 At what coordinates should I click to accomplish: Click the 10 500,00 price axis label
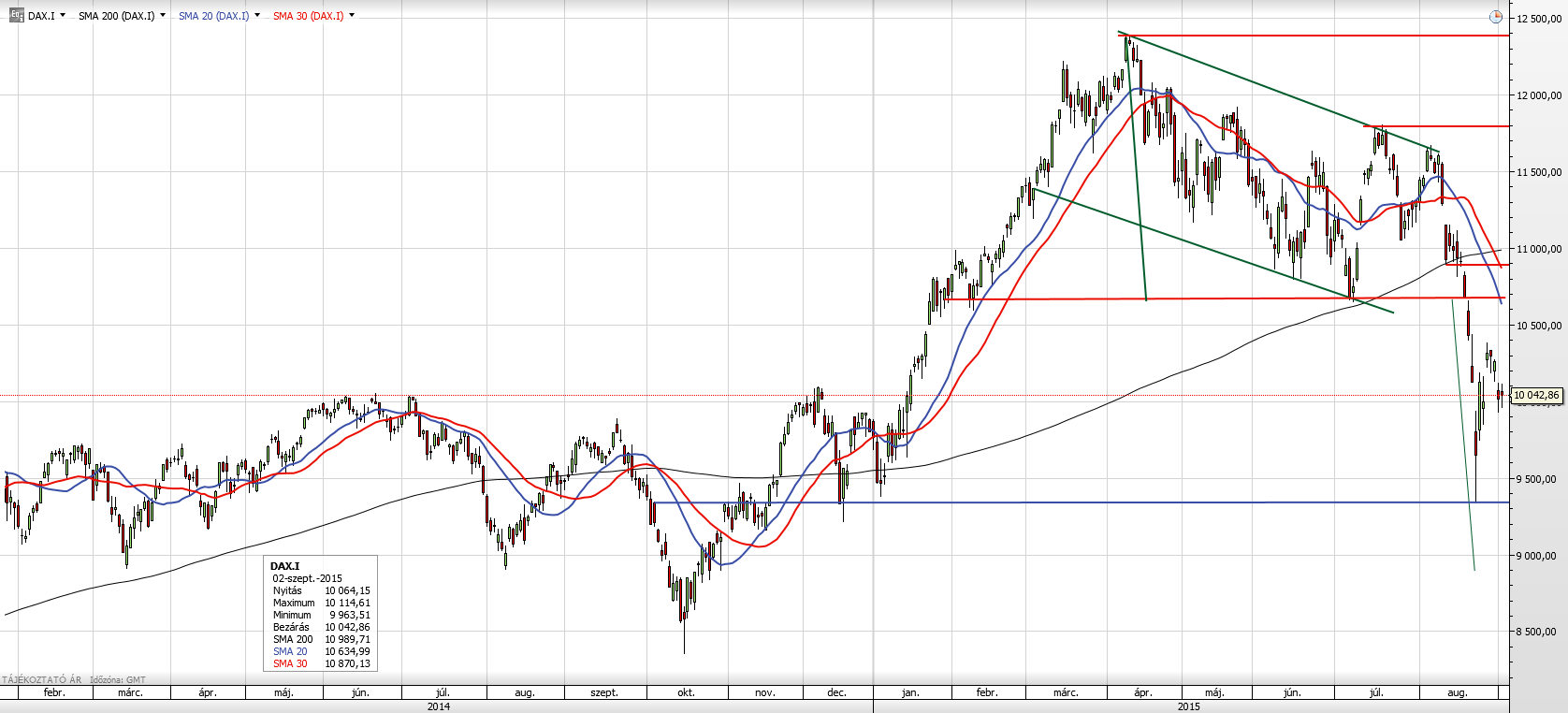pyautogui.click(x=1539, y=326)
